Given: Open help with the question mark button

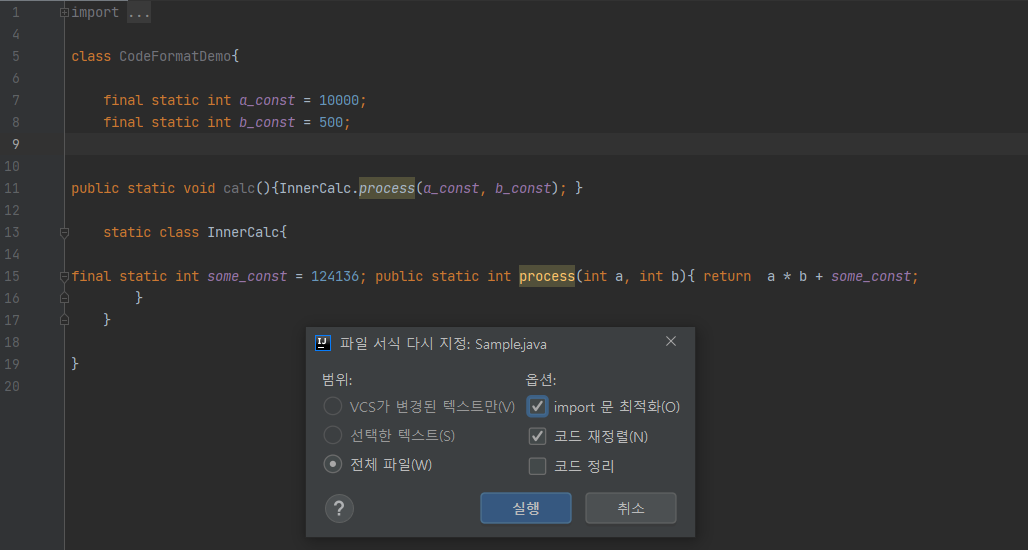Looking at the screenshot, I should [x=339, y=508].
